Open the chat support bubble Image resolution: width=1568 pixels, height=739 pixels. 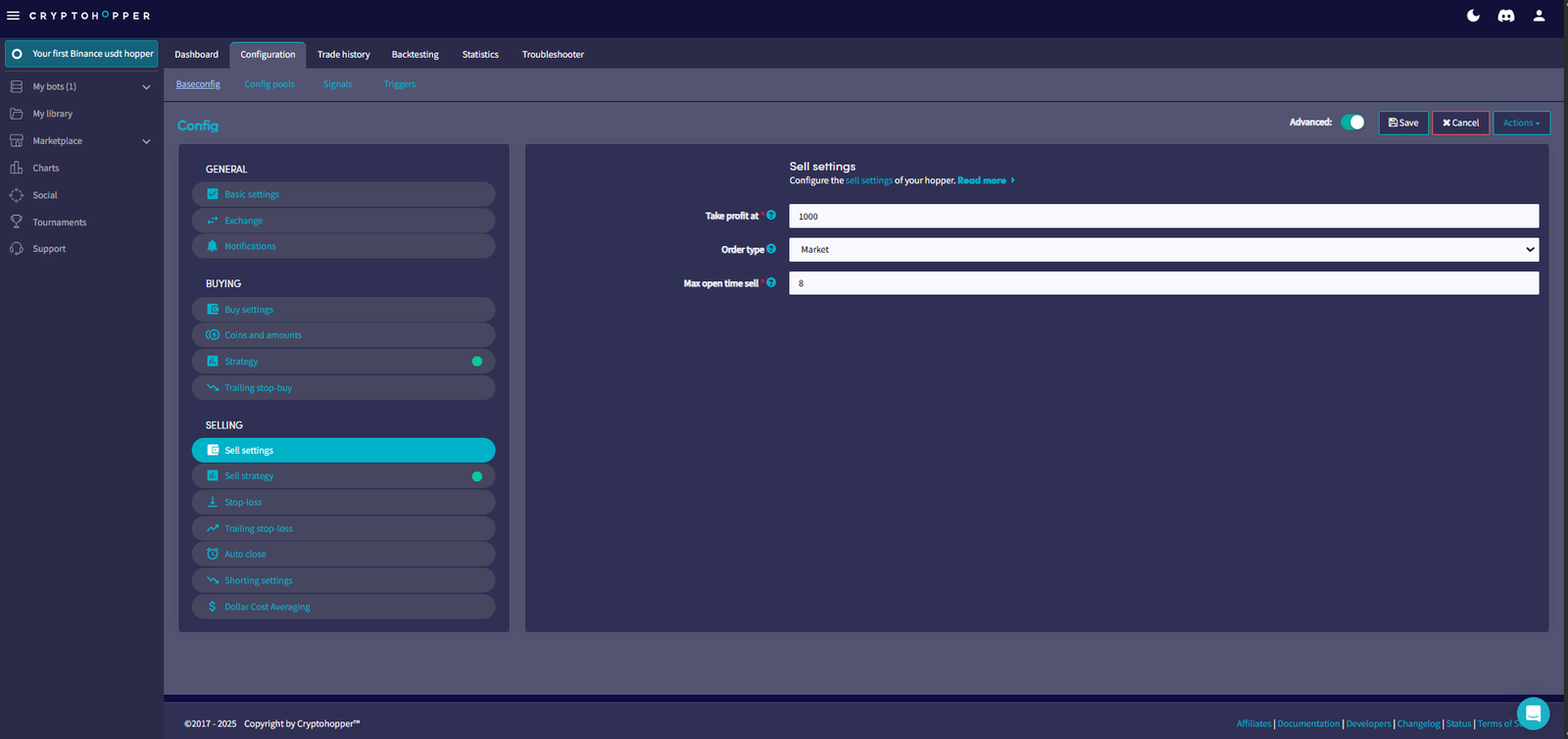(1533, 714)
